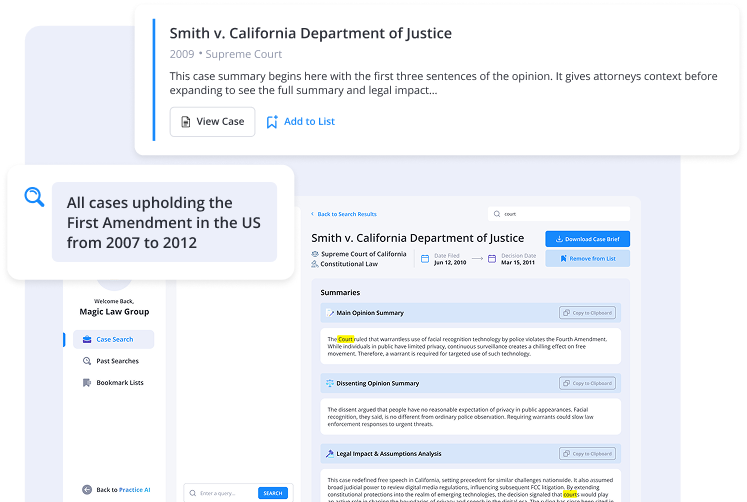Click the blue SEARCH button
The height and width of the screenshot is (502, 747).
pos(273,493)
